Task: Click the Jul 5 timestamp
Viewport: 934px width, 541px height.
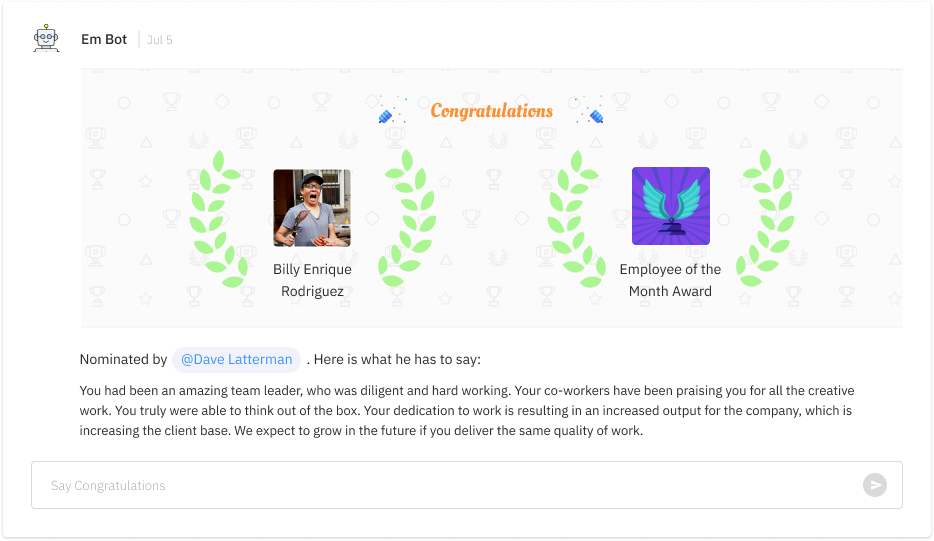Action: (x=160, y=40)
